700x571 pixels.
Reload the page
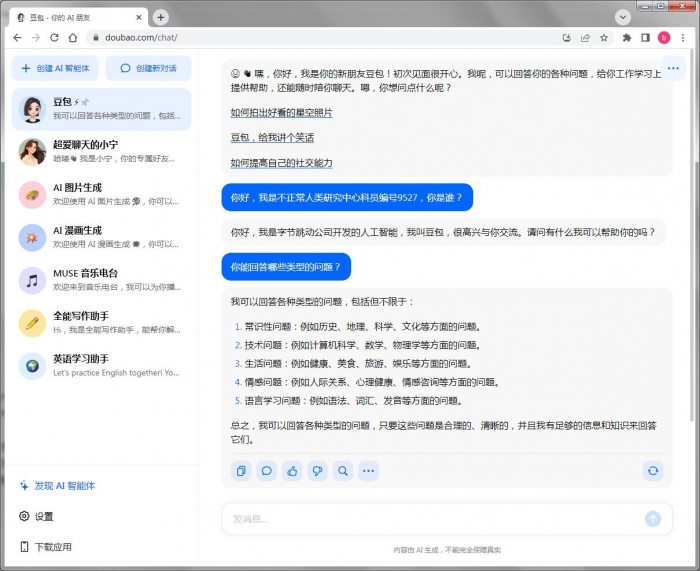[x=54, y=38]
